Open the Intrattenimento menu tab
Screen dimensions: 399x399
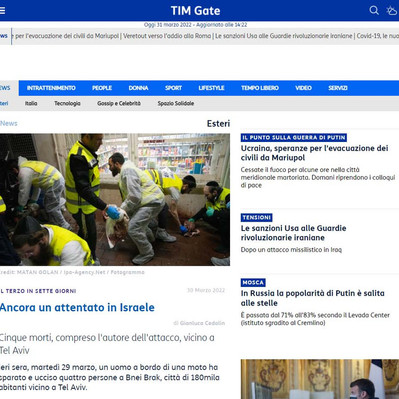[x=51, y=88]
